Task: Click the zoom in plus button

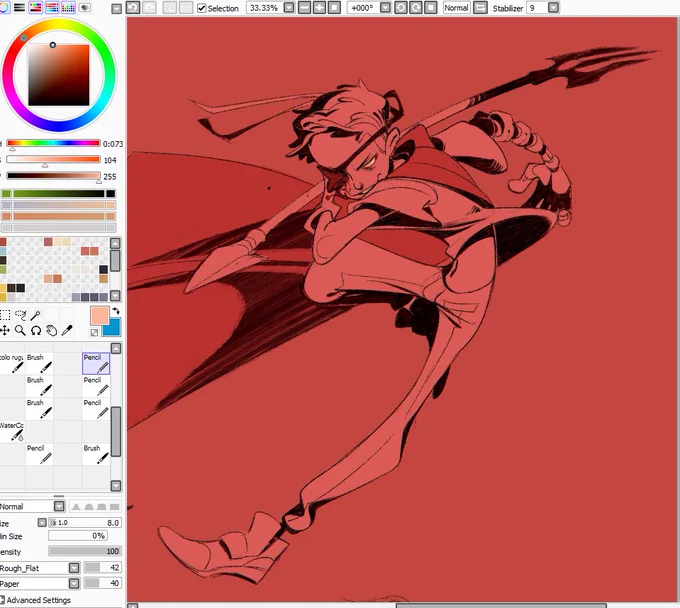Action: coord(319,8)
